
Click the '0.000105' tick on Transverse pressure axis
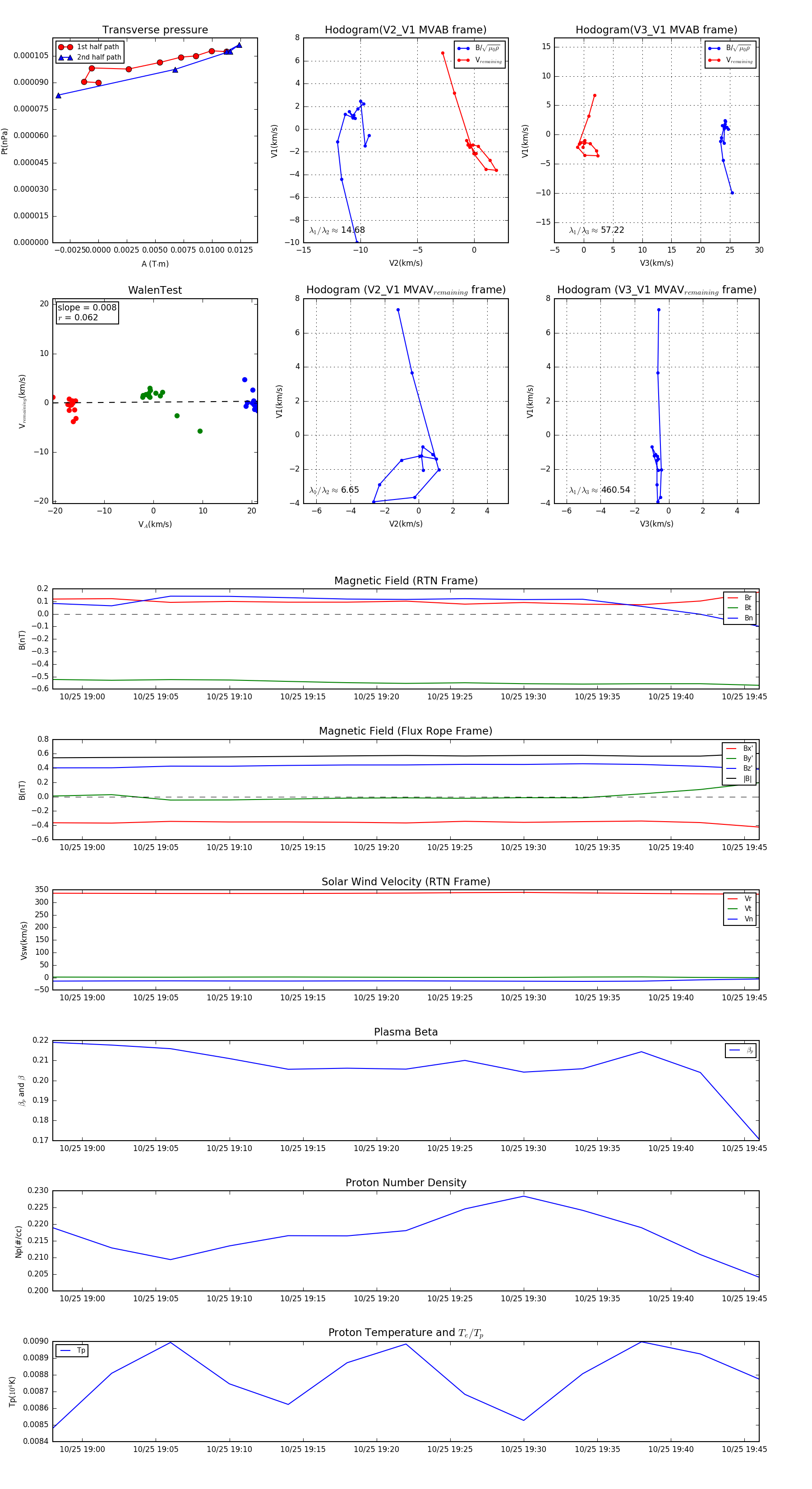31,55
